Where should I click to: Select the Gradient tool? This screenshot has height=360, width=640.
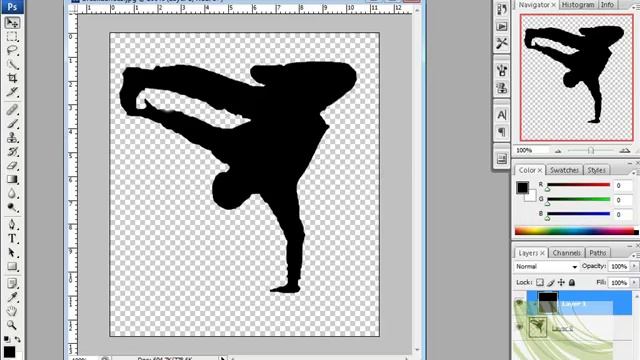click(x=12, y=179)
